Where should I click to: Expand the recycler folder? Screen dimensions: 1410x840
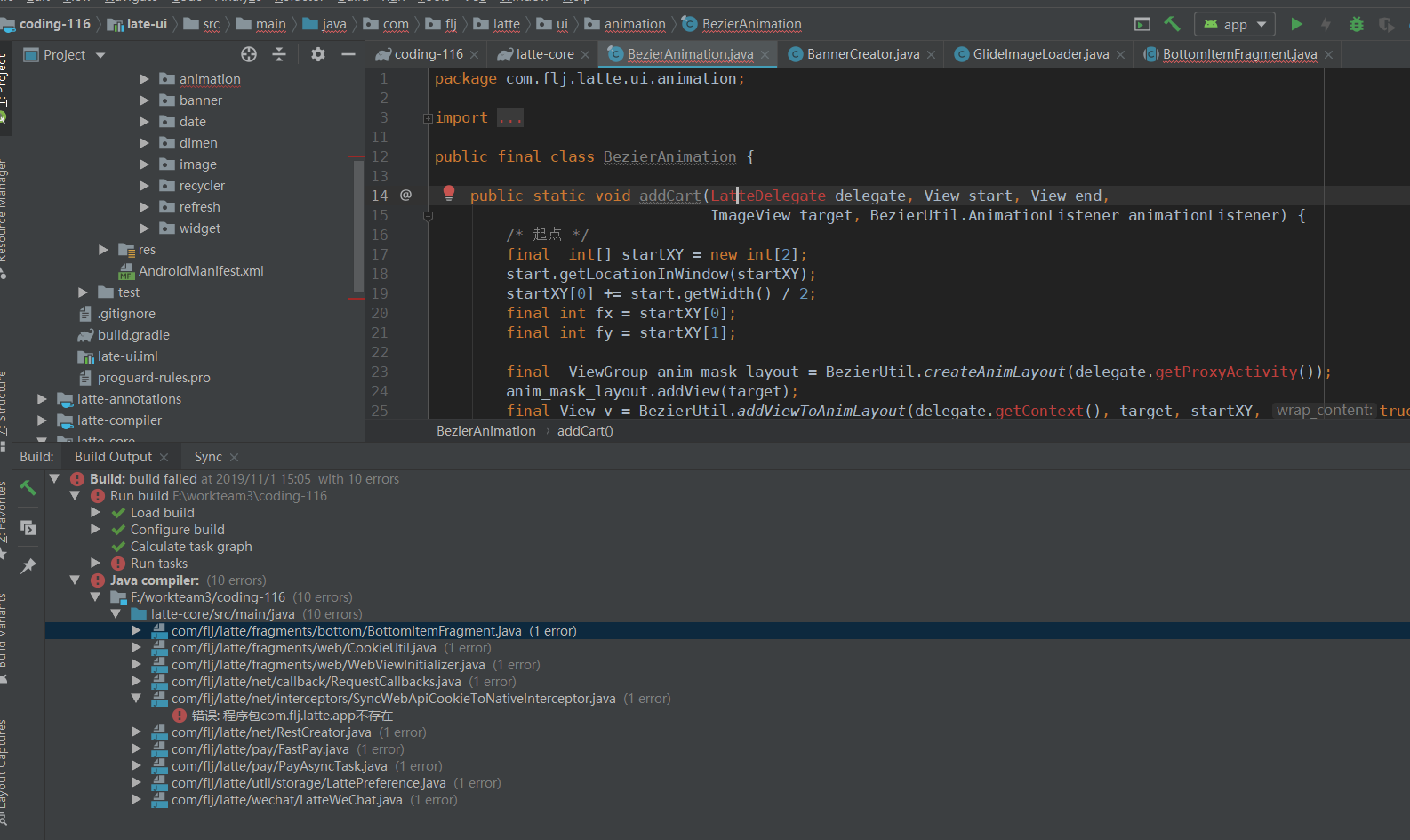[x=144, y=186]
